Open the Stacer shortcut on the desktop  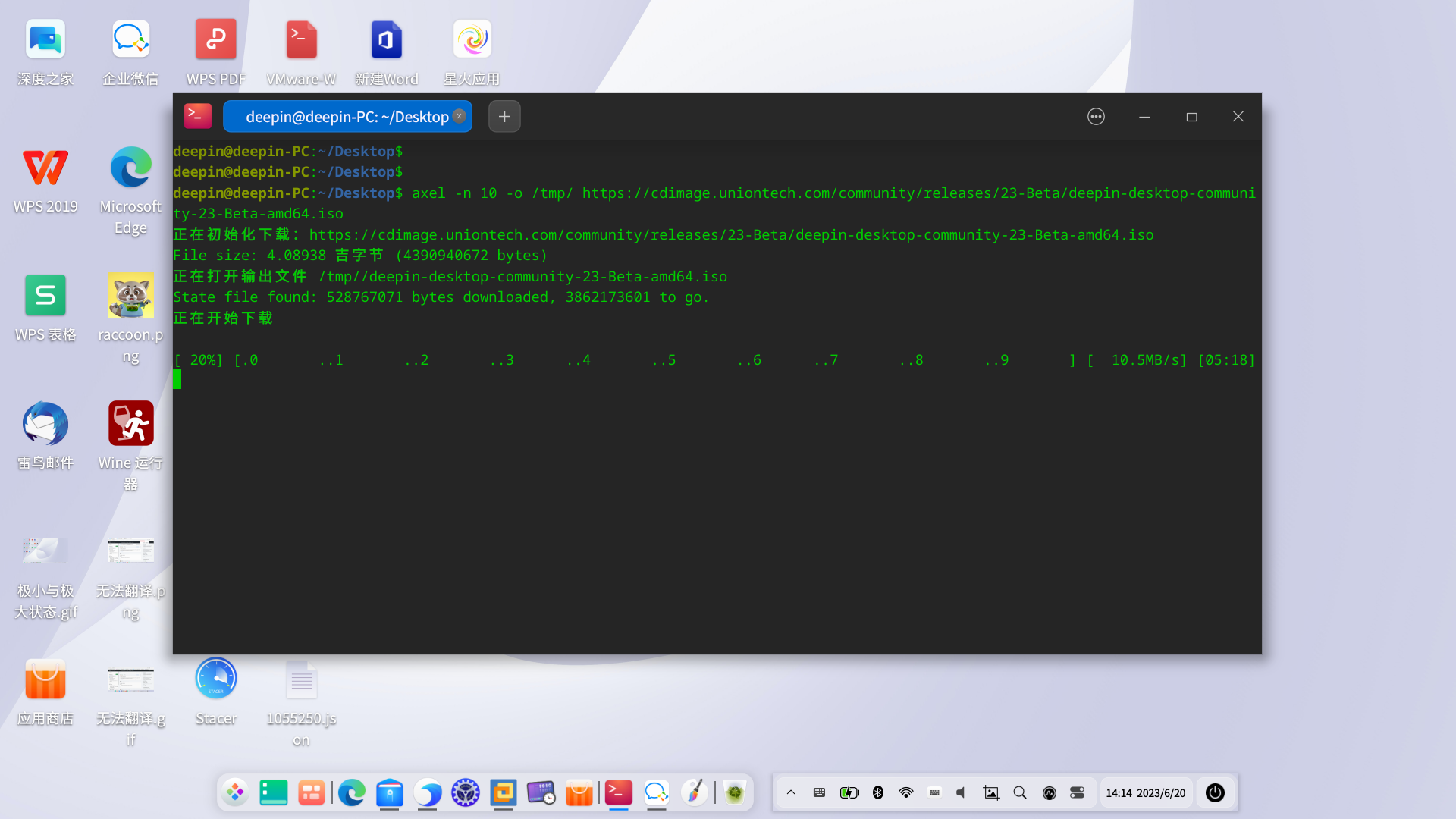click(215, 679)
